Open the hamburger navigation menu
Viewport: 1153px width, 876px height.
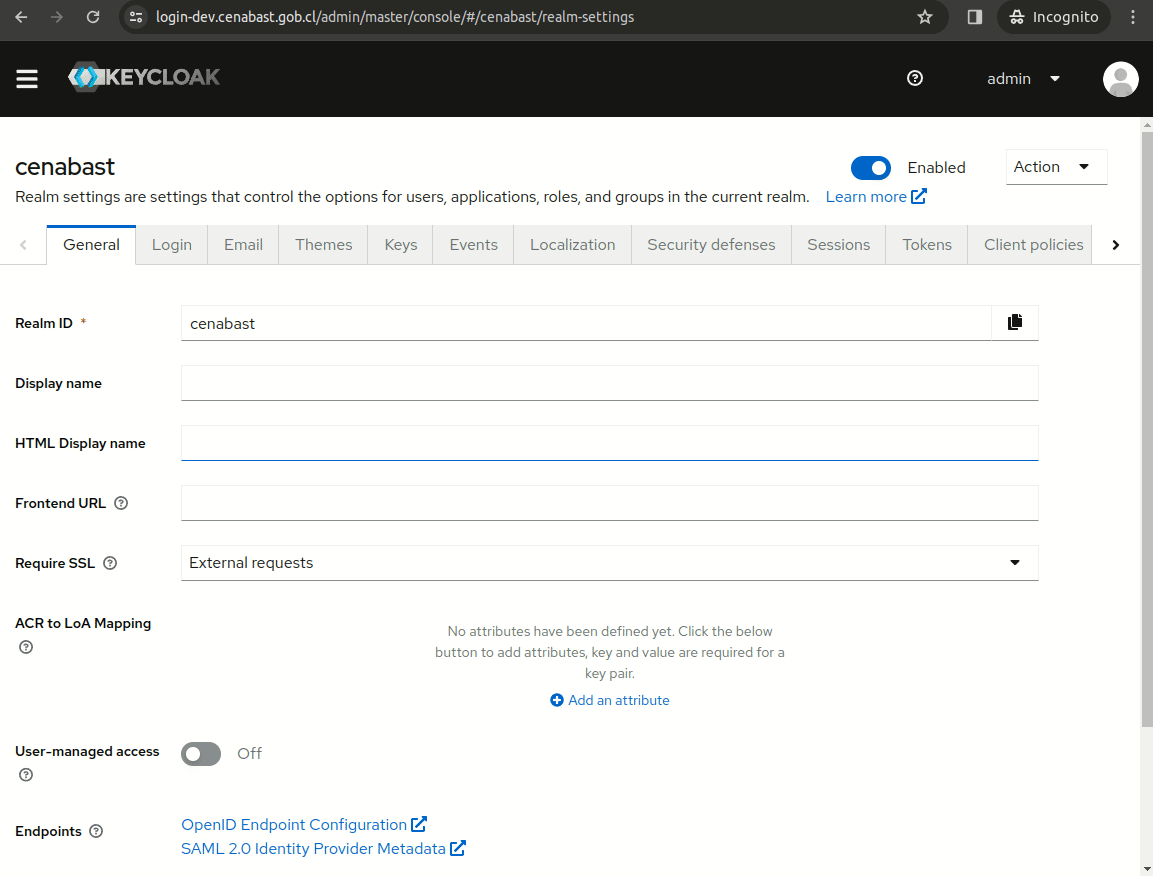tap(27, 79)
